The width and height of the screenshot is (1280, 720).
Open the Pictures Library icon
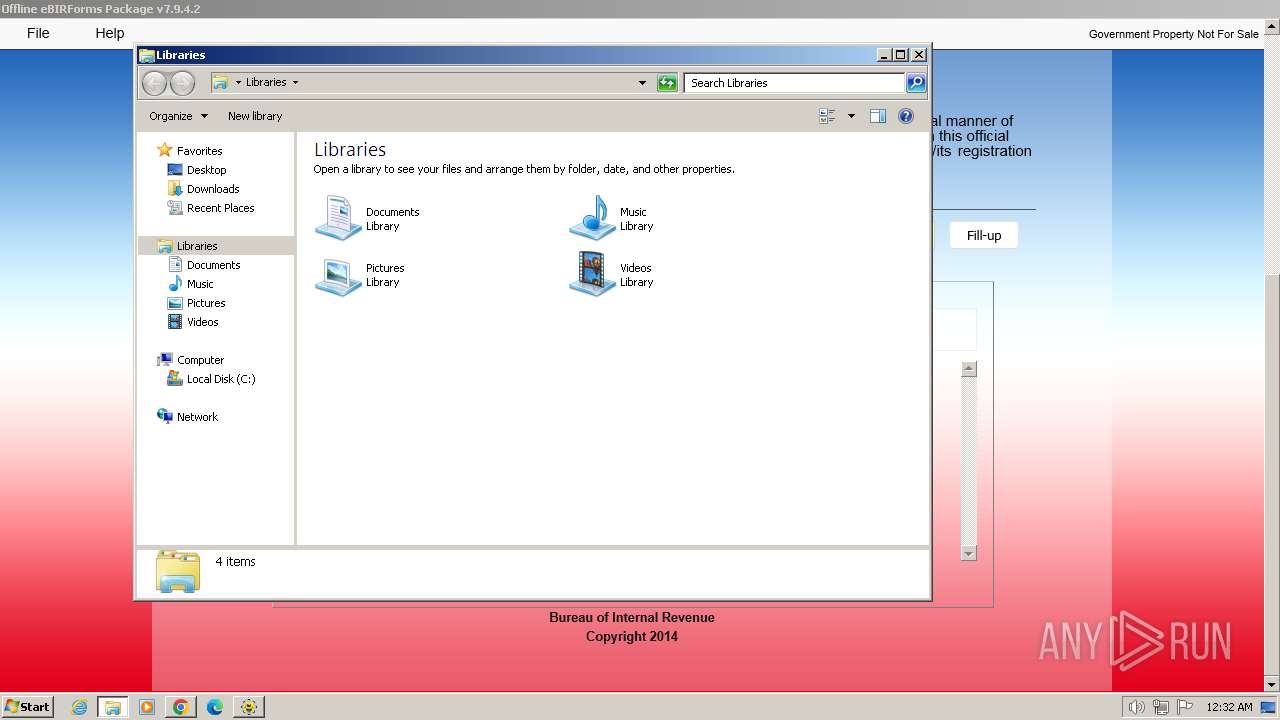(338, 275)
